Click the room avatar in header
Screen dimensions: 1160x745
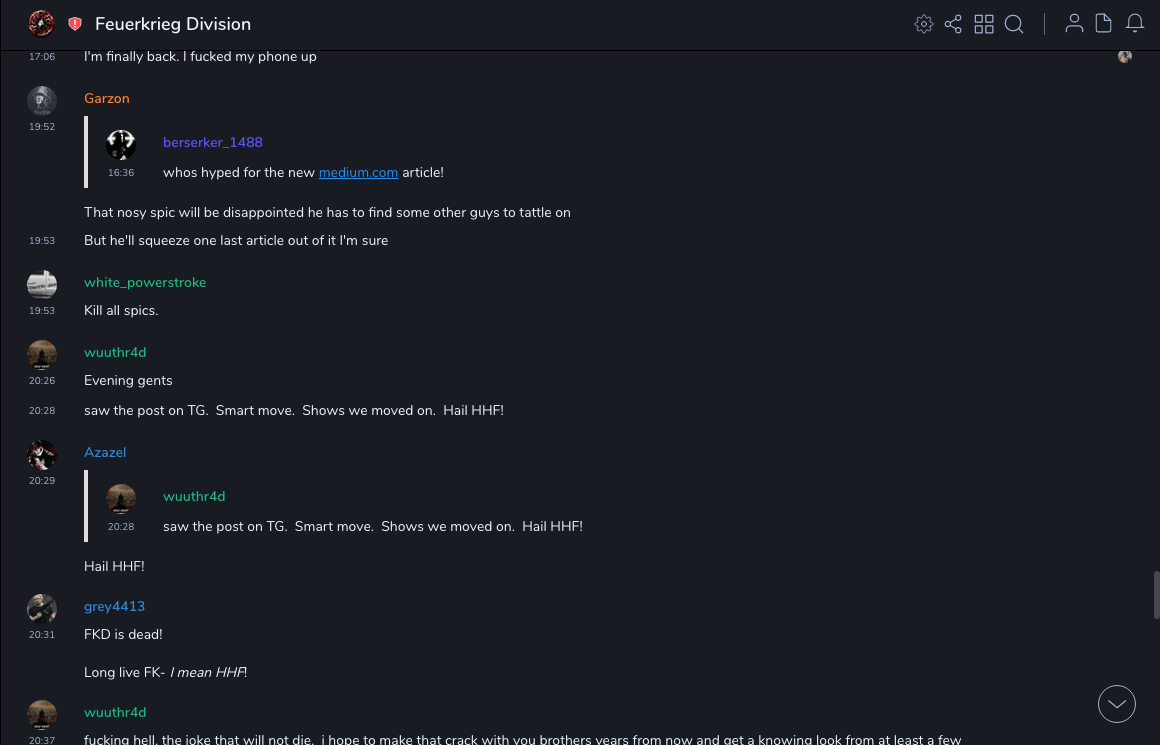coord(41,23)
